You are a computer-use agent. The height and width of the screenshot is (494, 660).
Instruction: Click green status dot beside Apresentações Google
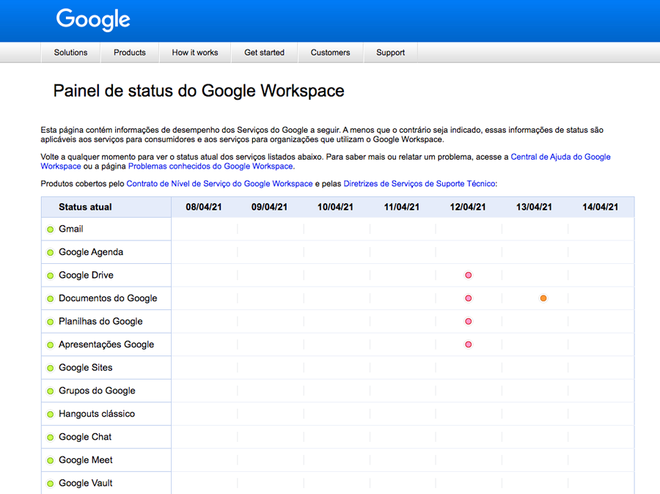point(51,345)
